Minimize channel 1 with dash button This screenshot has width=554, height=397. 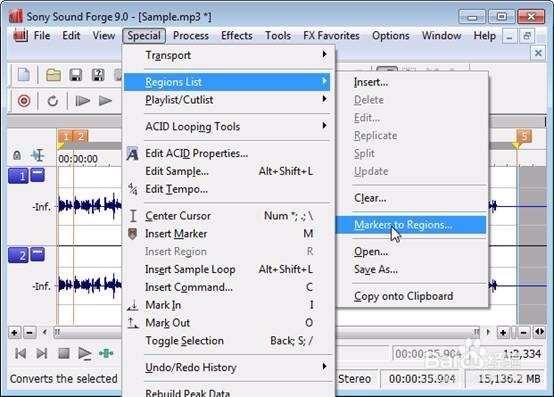coord(37,175)
